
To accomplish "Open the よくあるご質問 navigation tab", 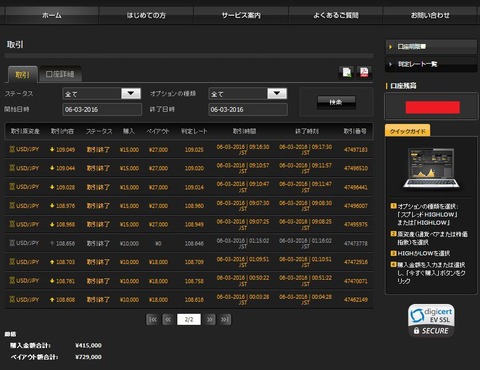I will coord(336,15).
